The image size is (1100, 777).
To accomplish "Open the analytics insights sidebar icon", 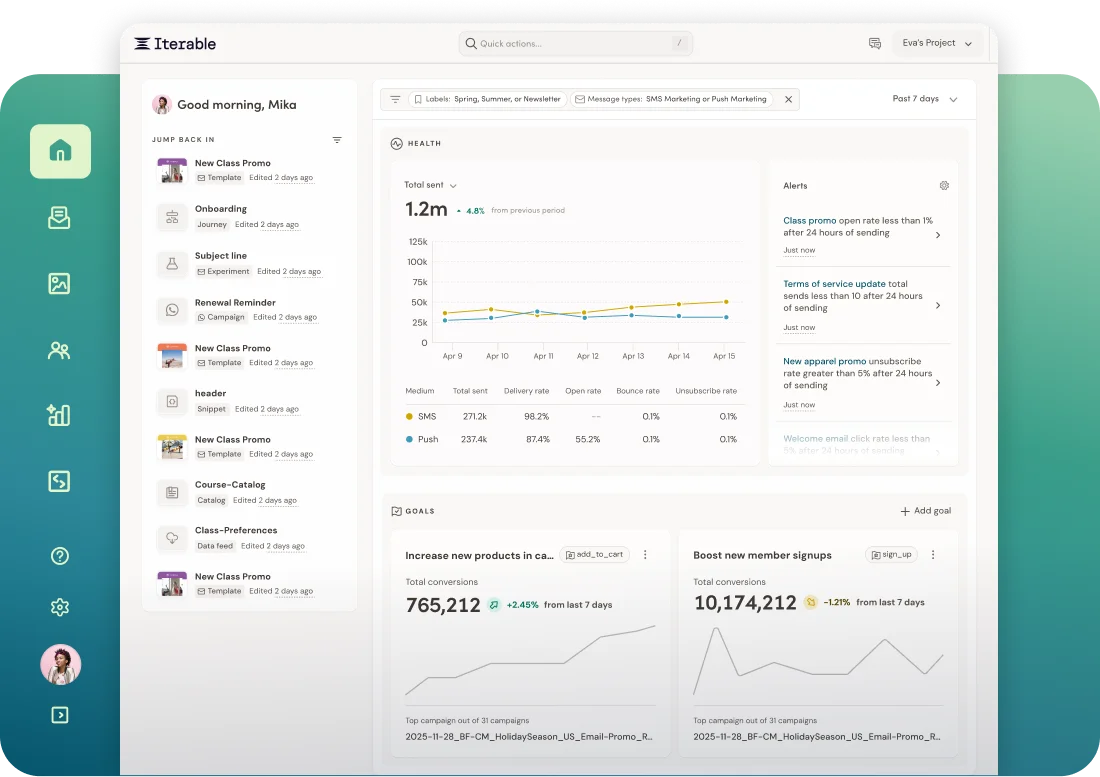I will coord(59,416).
